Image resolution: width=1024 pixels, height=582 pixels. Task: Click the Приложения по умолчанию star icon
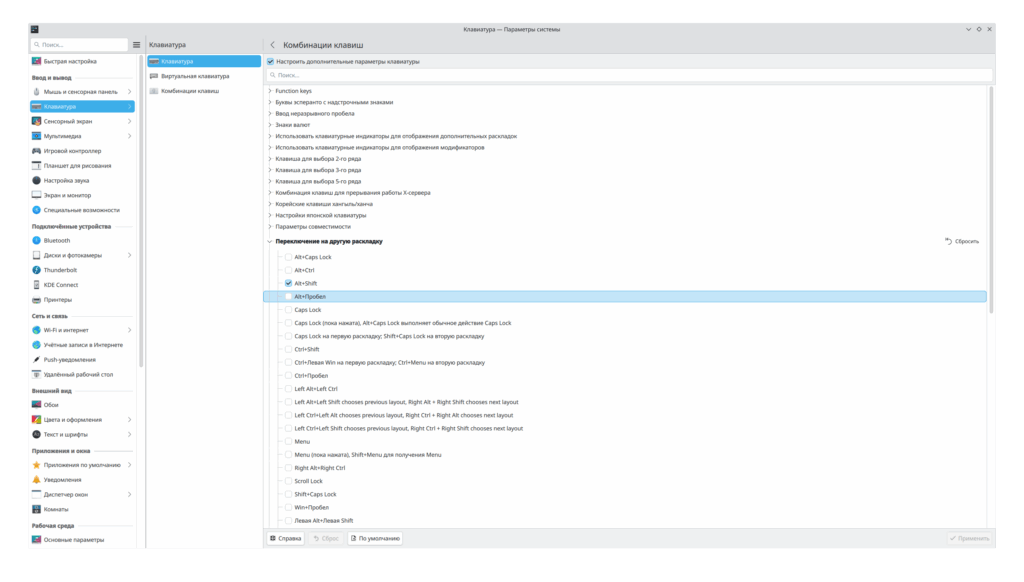click(x=37, y=465)
